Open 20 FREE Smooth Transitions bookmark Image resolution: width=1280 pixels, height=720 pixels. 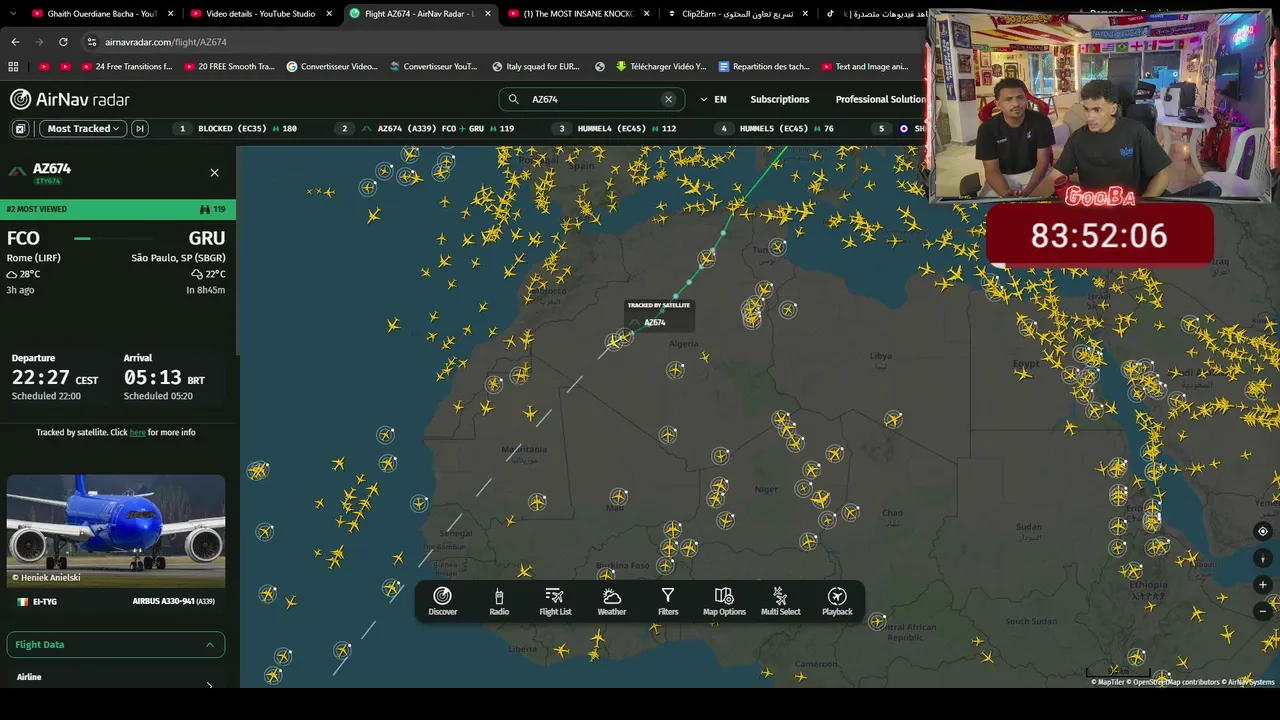point(229,67)
